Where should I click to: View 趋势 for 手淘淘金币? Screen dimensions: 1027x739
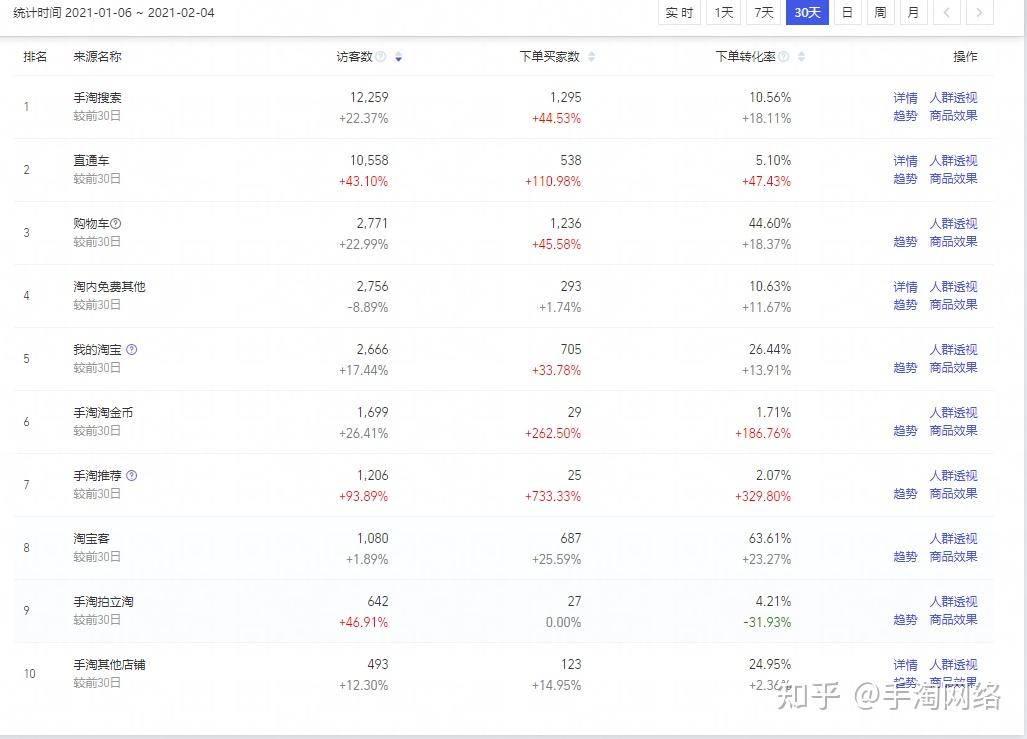click(x=905, y=430)
